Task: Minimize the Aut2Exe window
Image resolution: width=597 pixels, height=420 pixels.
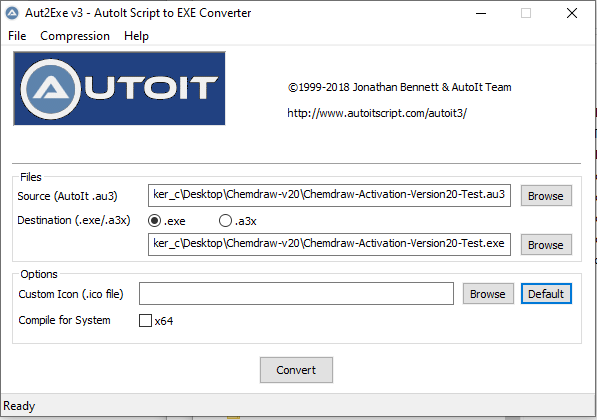Action: [481, 13]
